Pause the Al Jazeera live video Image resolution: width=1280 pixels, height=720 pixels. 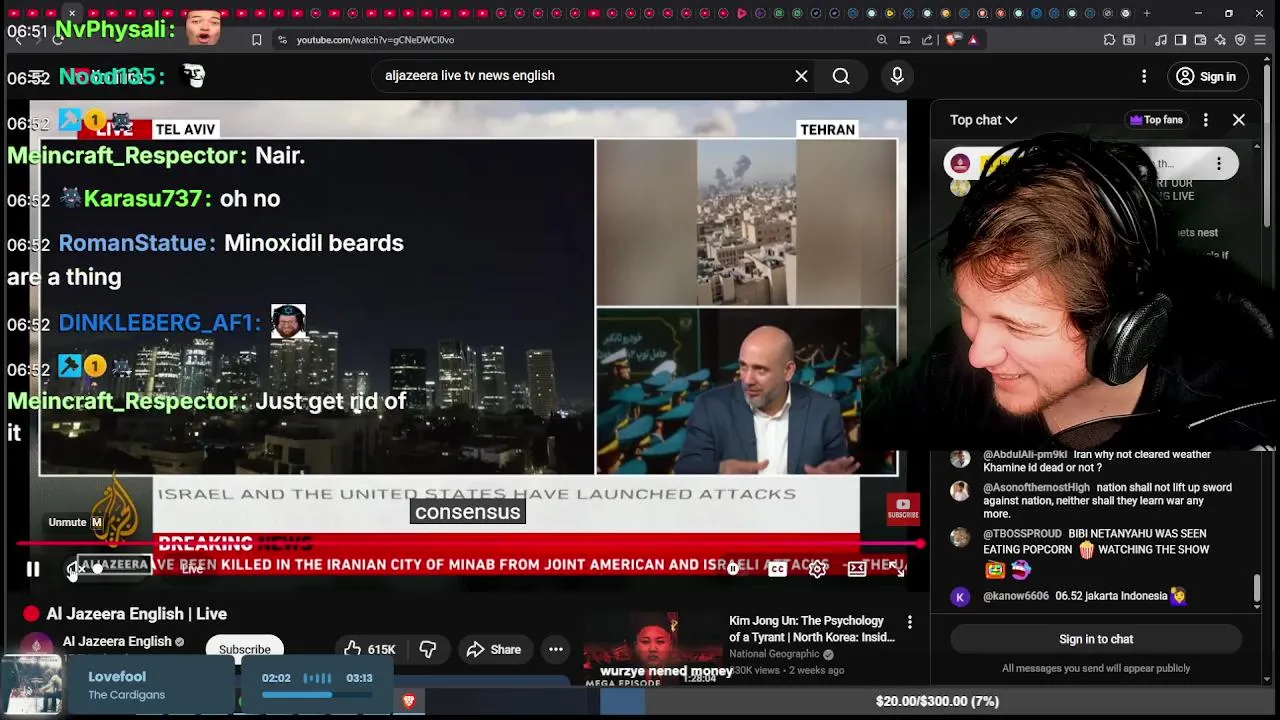coord(32,569)
